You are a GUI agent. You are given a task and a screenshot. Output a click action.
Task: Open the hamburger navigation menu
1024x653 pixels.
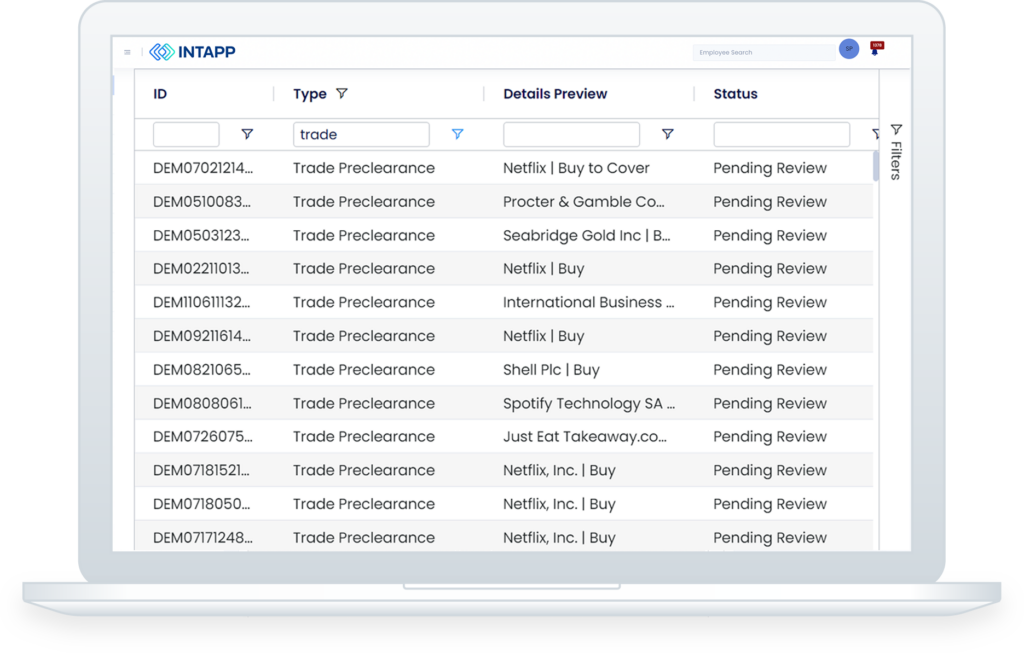click(127, 52)
